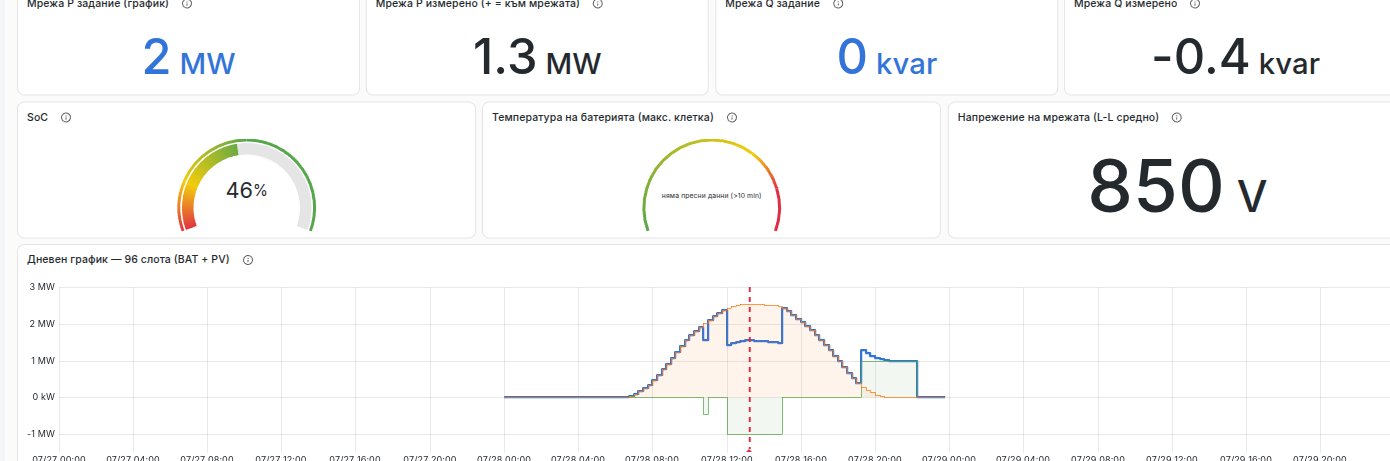Open the SoC panel title
The image size is (1390, 461).
[x=37, y=117]
